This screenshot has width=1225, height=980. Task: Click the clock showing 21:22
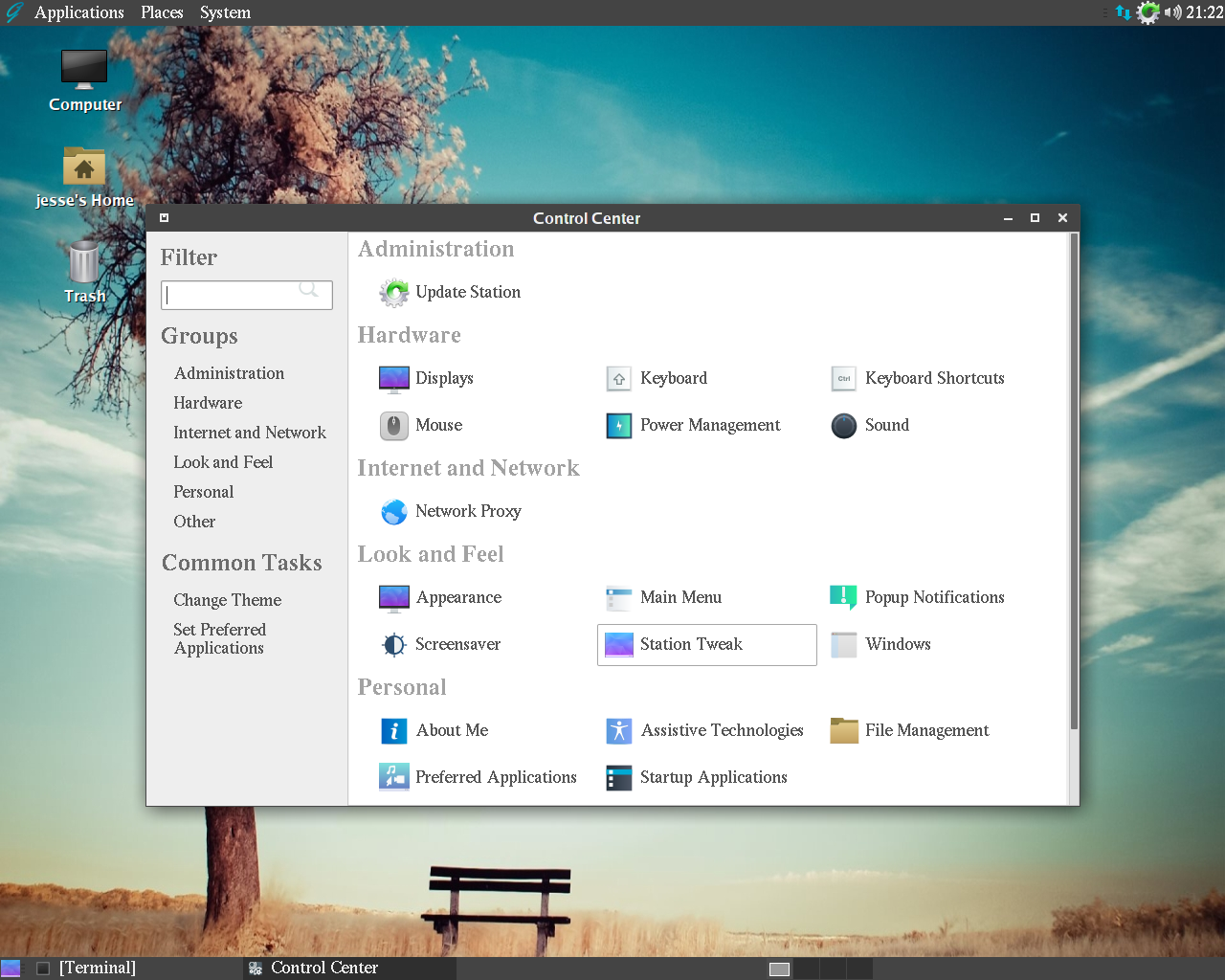[1205, 12]
